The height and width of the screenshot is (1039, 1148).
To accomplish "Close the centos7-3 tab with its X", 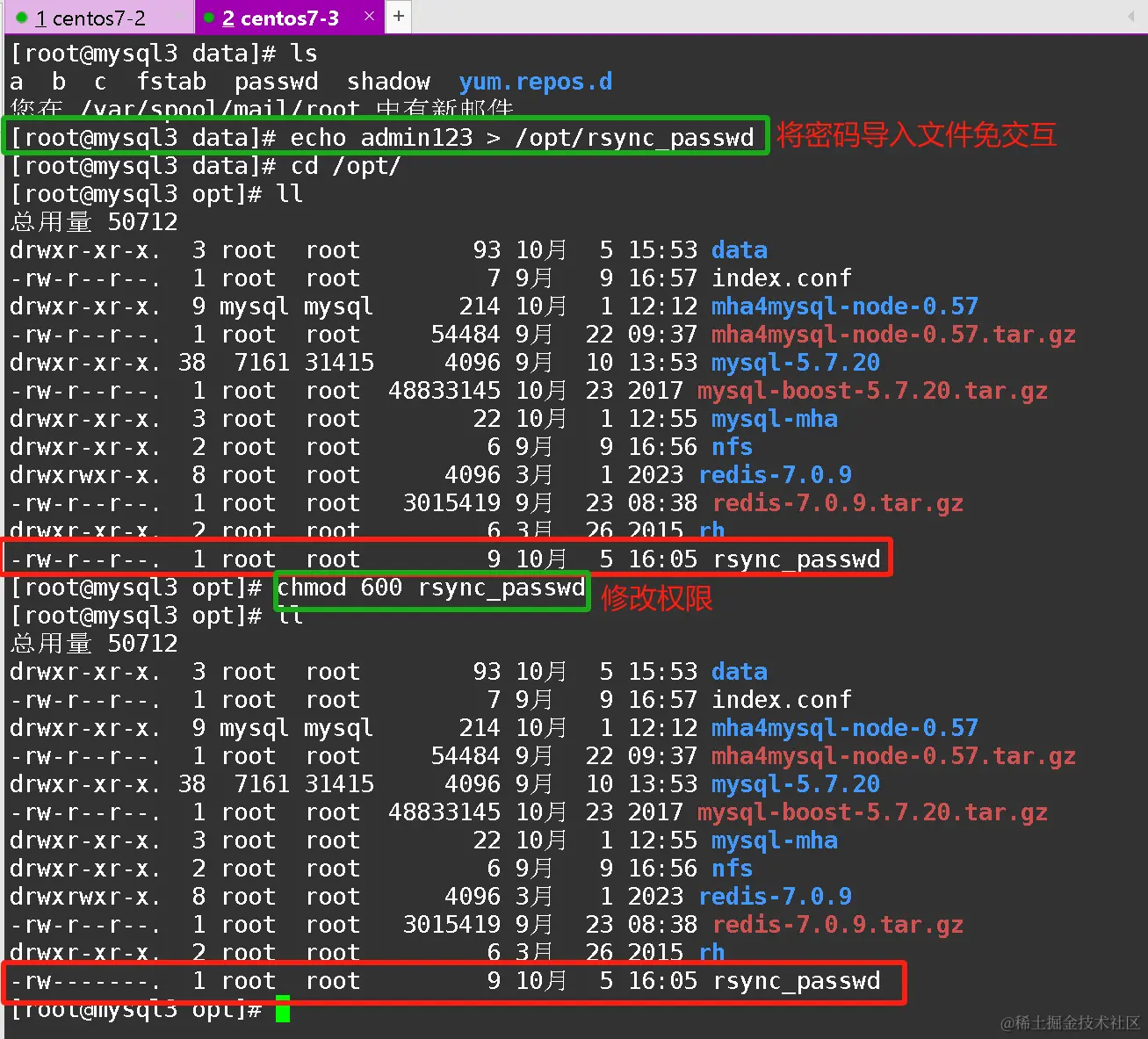I will click(x=369, y=16).
